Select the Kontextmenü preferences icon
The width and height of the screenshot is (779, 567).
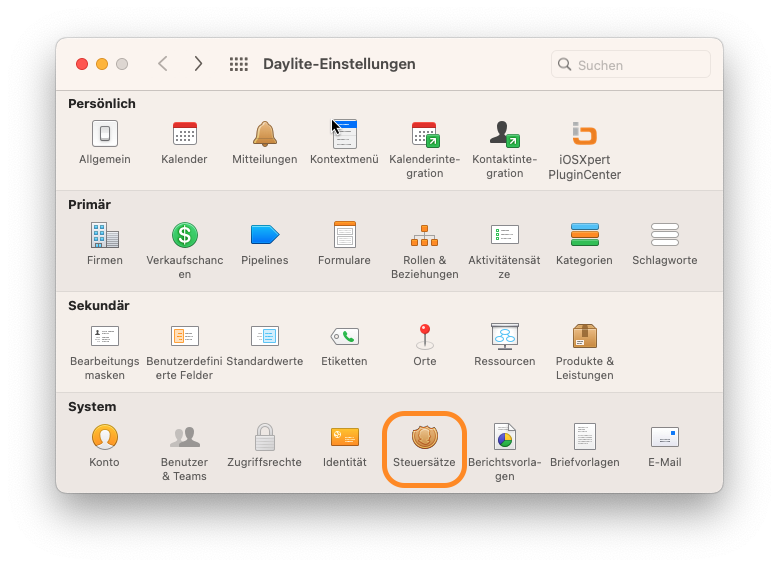click(x=344, y=134)
